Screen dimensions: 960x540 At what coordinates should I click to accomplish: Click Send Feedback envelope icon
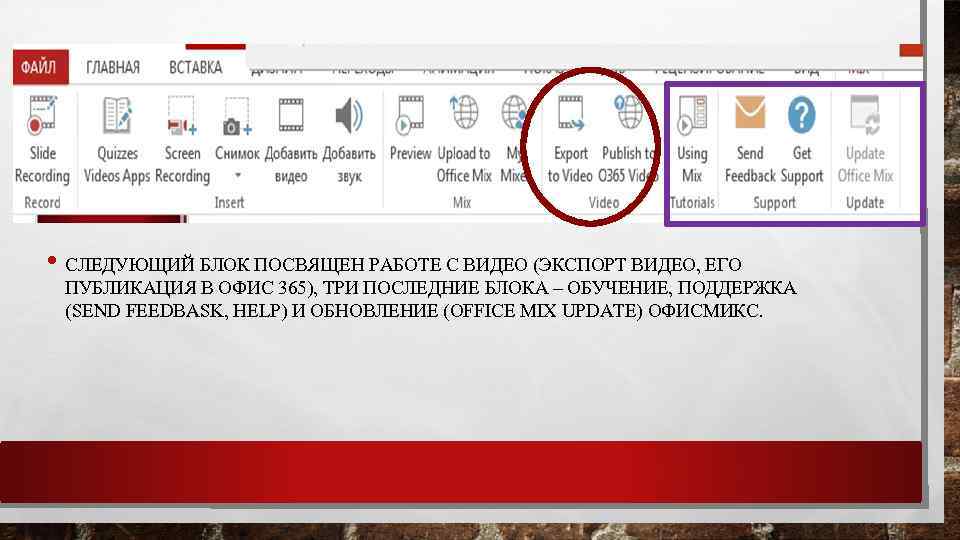click(x=750, y=113)
